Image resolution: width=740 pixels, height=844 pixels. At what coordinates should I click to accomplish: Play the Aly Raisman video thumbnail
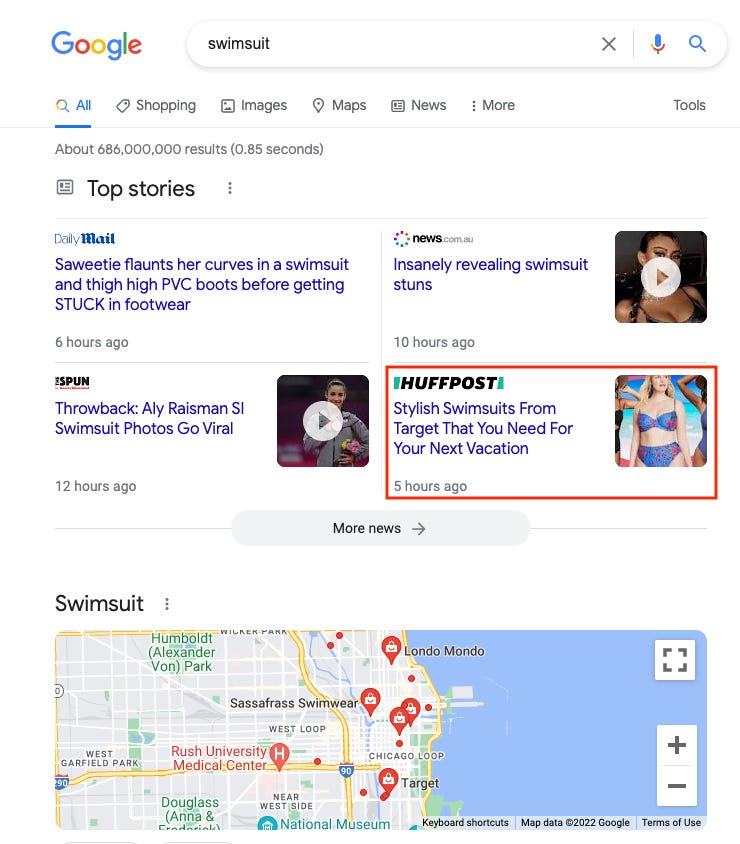pyautogui.click(x=323, y=421)
